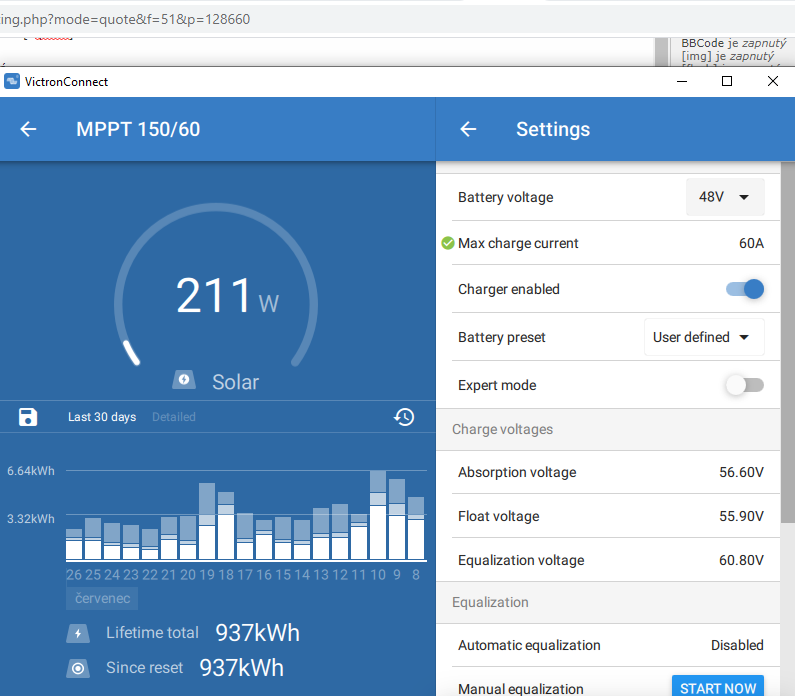Click the 211 W solar power gauge

coord(216,296)
